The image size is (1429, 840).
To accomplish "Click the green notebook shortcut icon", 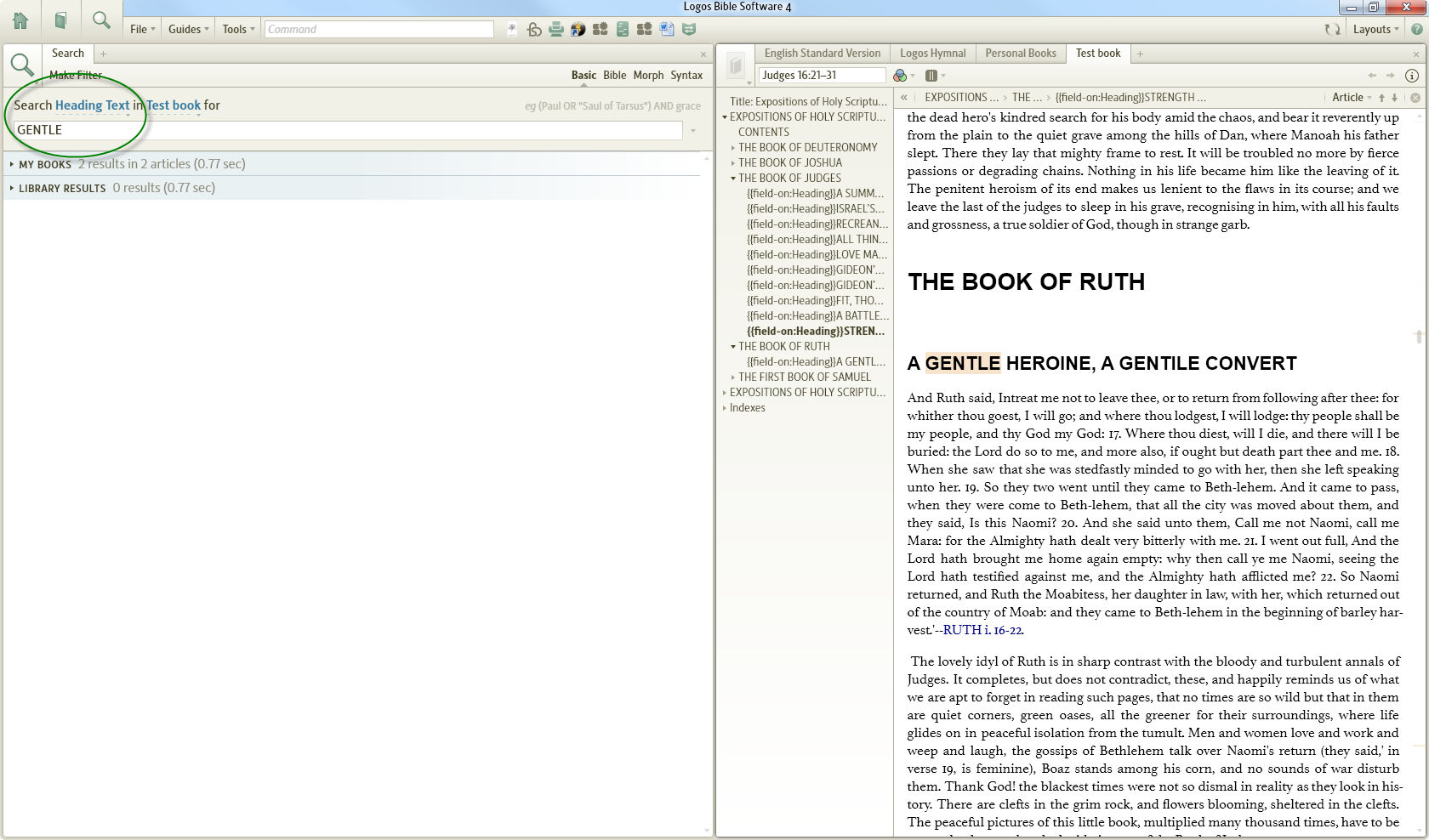I will tap(623, 29).
